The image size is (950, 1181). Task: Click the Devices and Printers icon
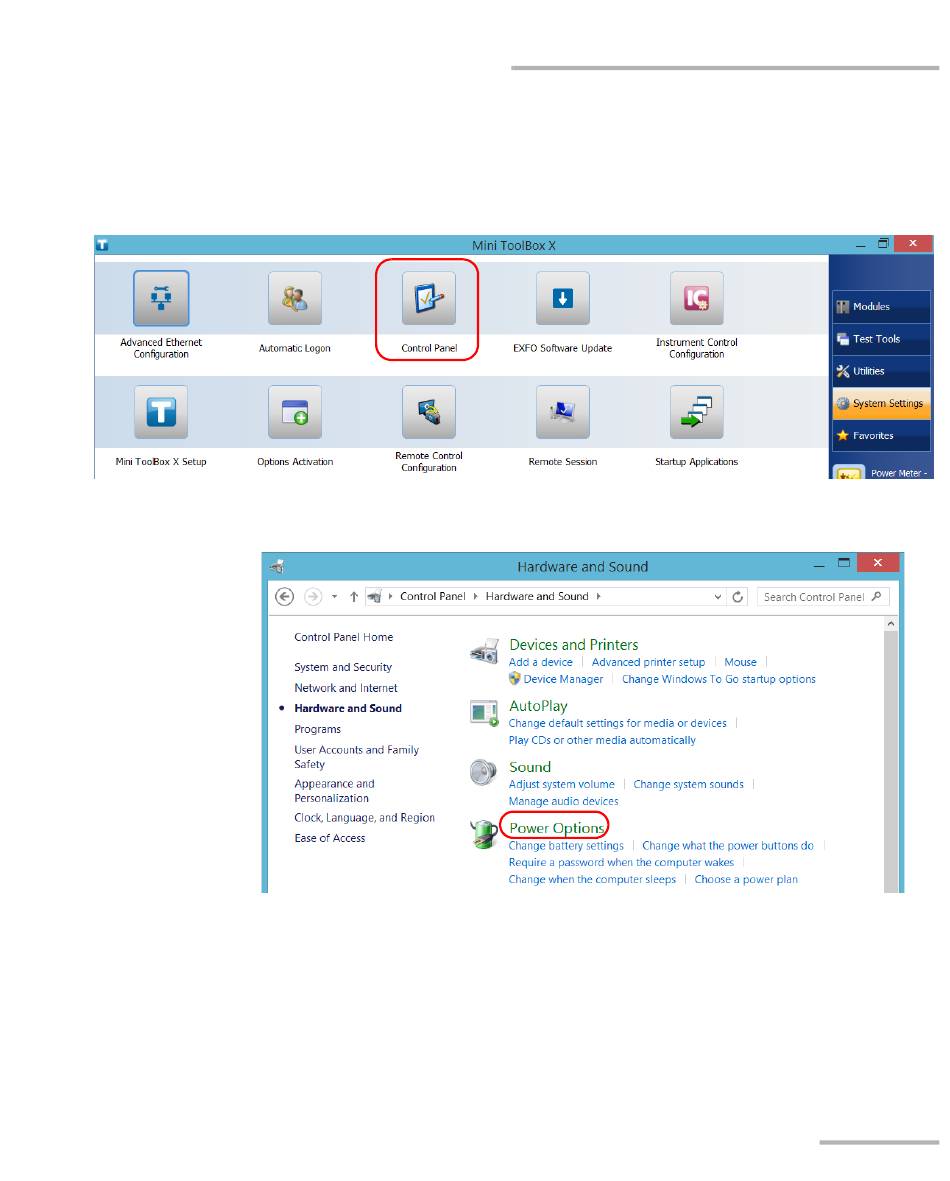(484, 651)
